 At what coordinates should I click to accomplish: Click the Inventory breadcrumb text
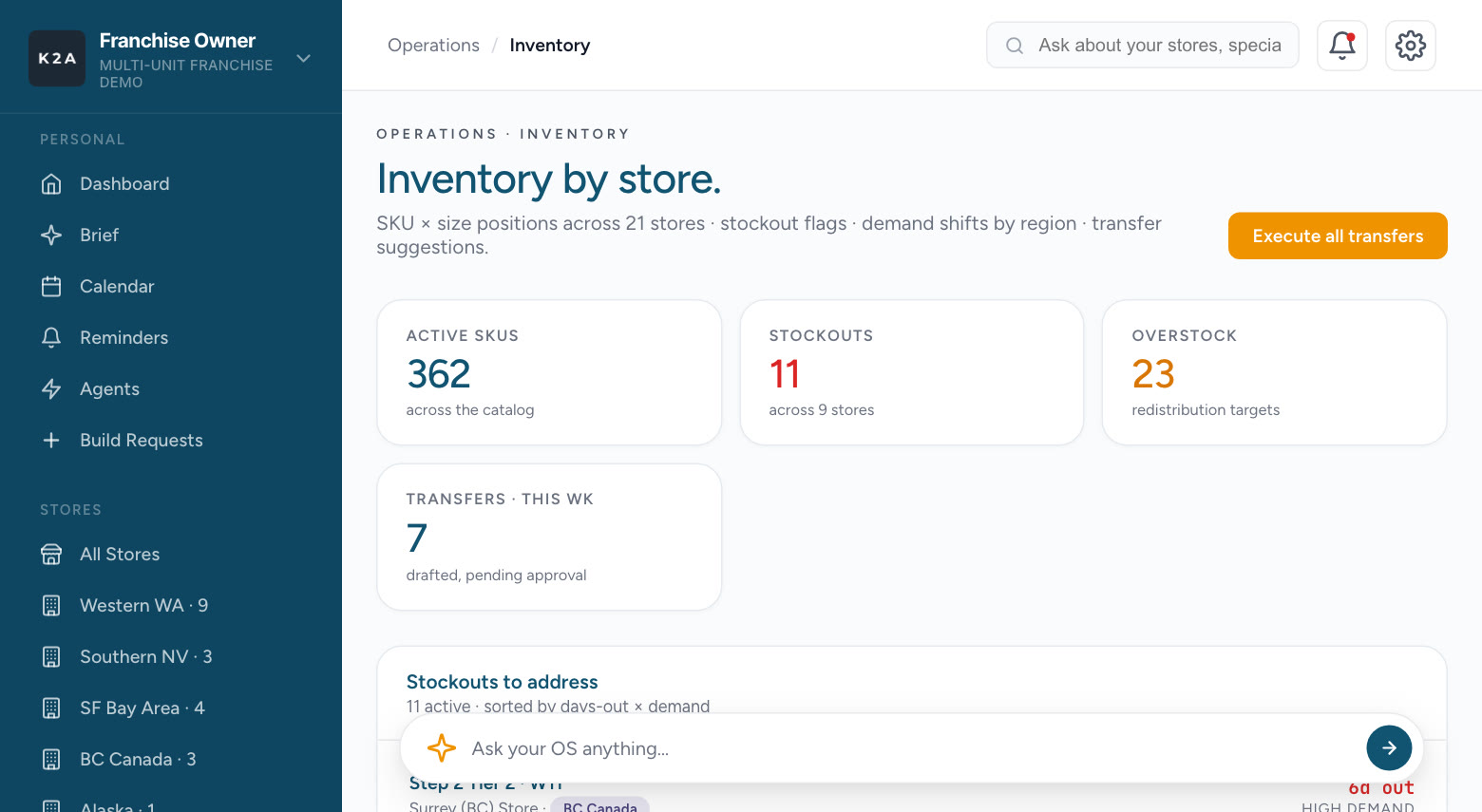tap(549, 46)
